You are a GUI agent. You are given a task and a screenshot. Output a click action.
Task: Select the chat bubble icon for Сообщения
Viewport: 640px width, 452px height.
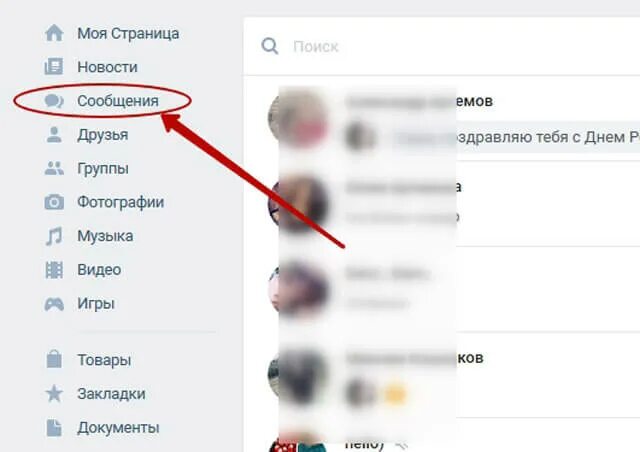pyautogui.click(x=54, y=100)
